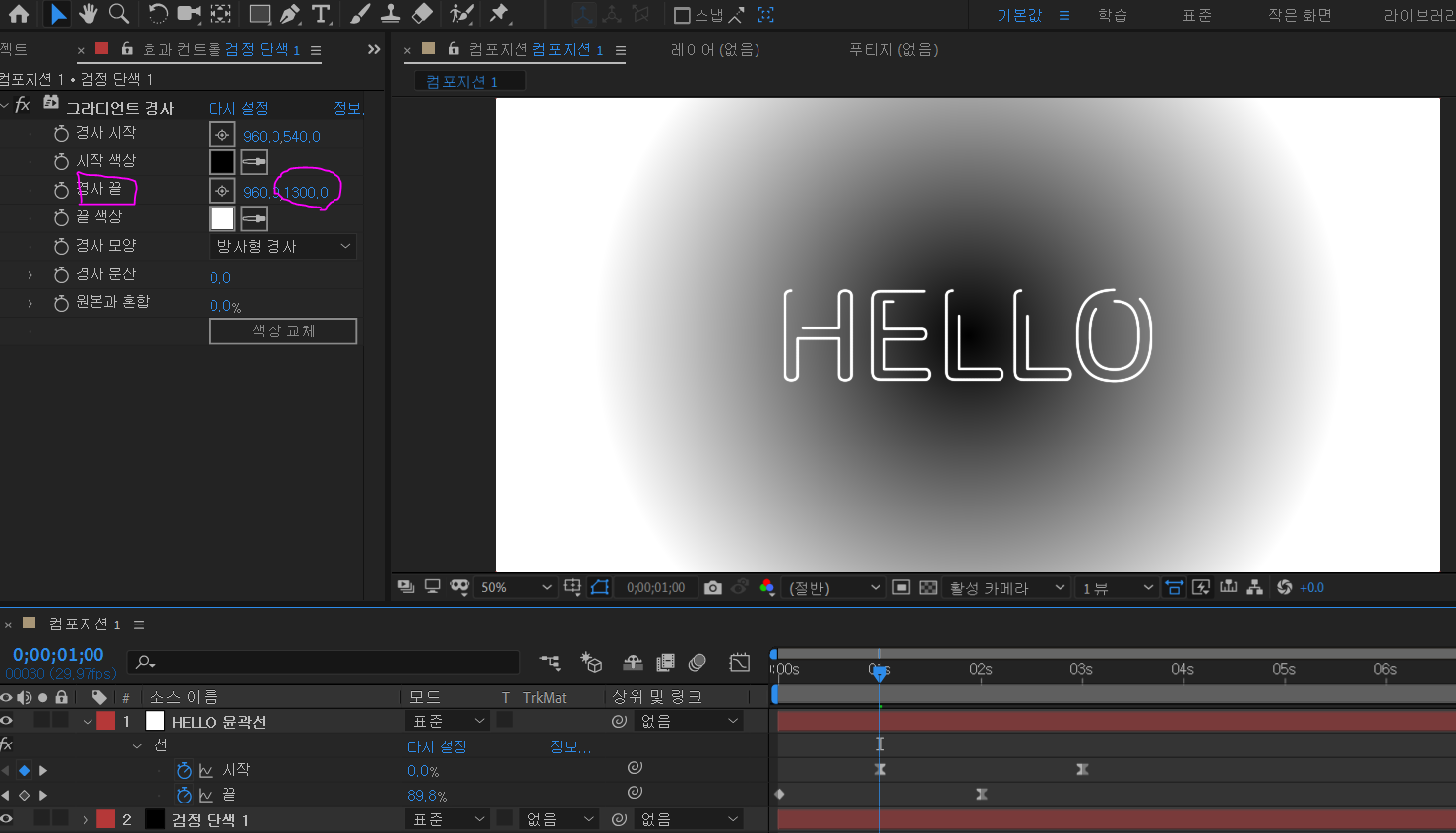
Task: Toggle the 스냅 snapping checkbox
Action: click(682, 15)
